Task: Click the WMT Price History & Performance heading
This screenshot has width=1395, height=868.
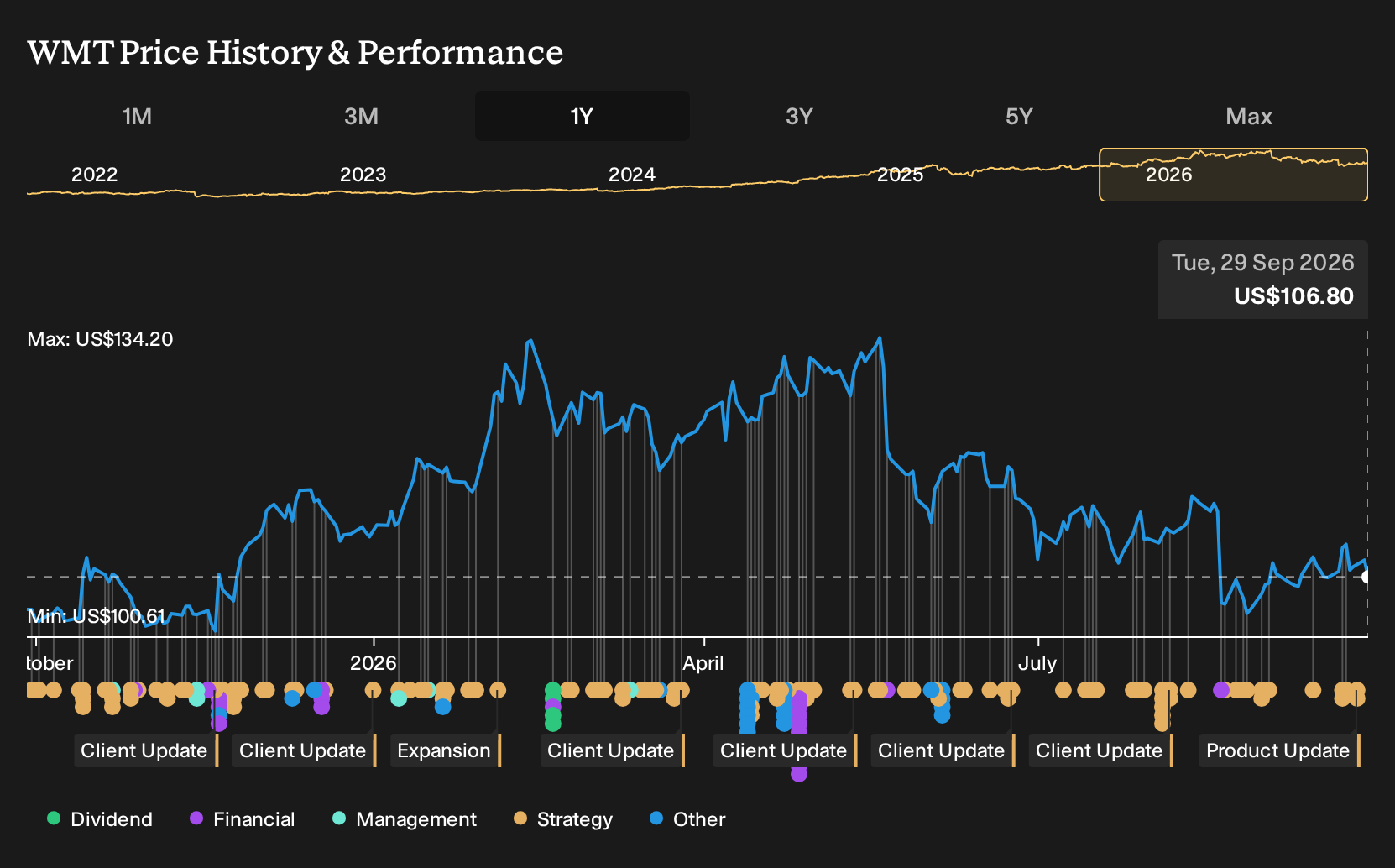Action: click(295, 52)
